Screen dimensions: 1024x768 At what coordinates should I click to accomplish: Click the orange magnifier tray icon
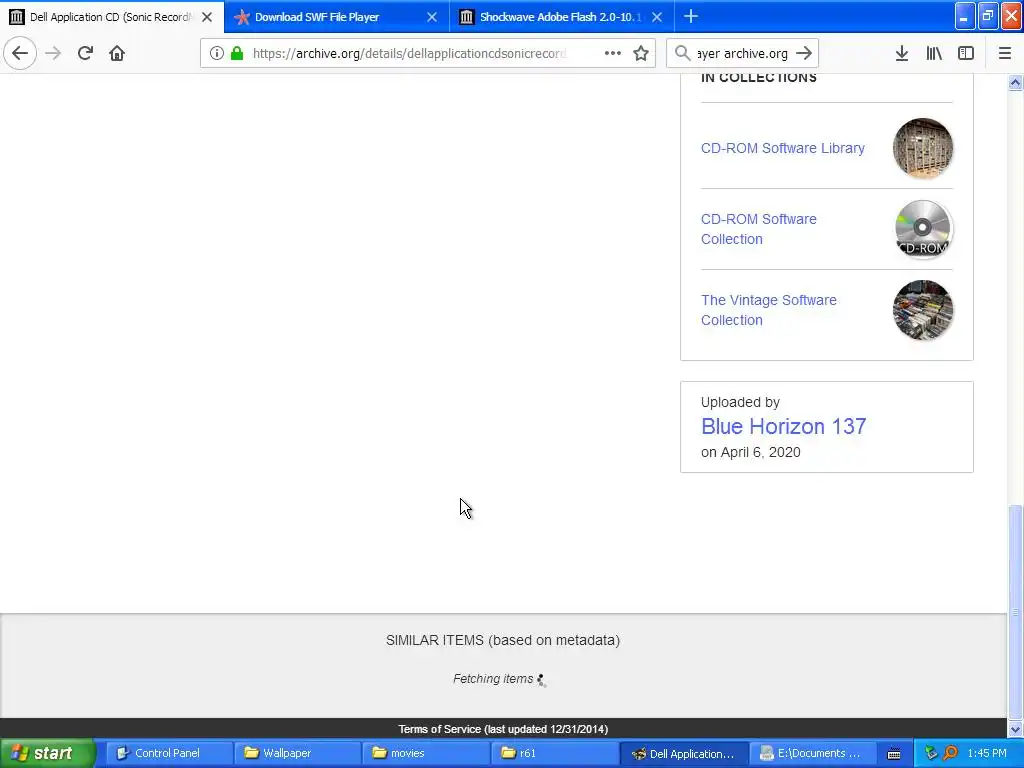coord(950,753)
